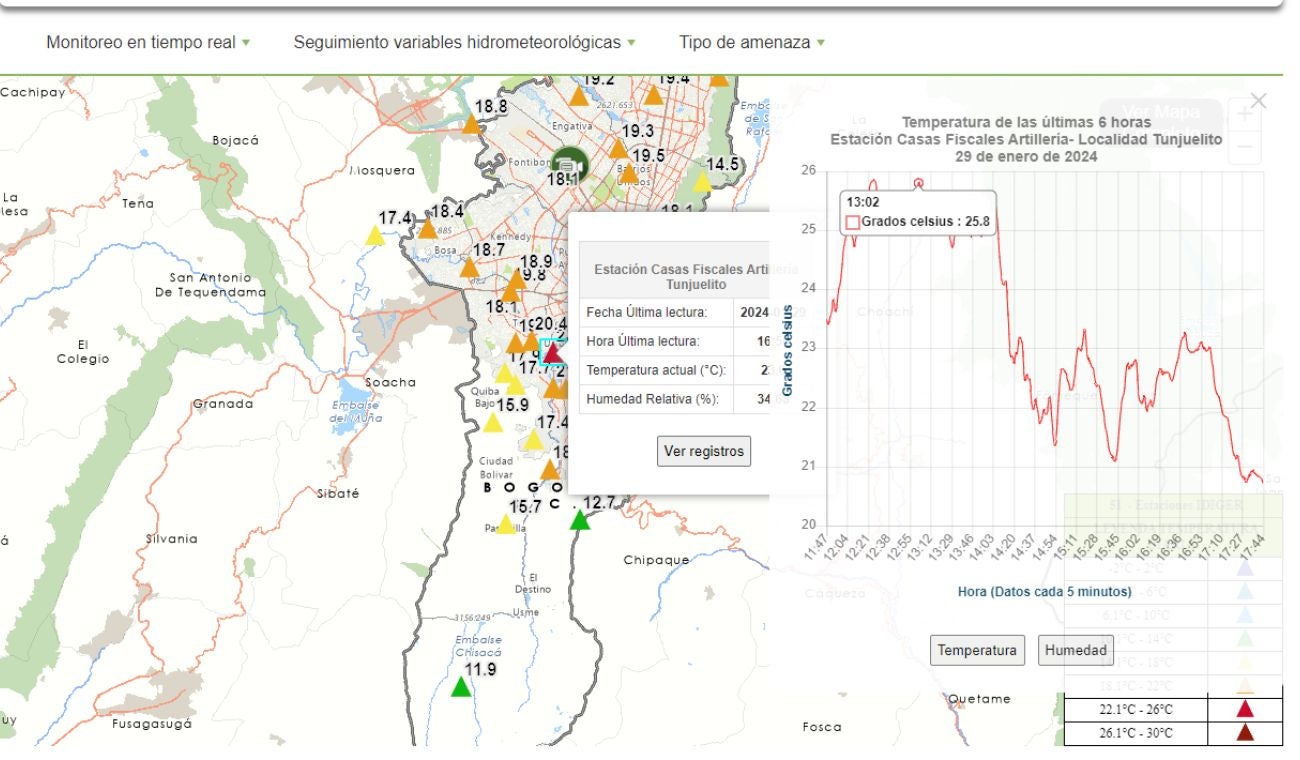
Task: Expand the Tipo de amenaza dropdown
Action: pos(751,43)
